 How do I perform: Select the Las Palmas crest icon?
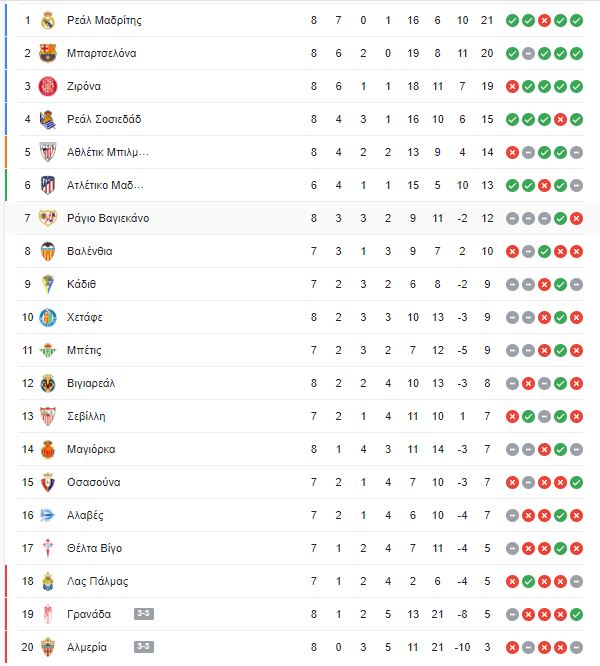click(48, 581)
